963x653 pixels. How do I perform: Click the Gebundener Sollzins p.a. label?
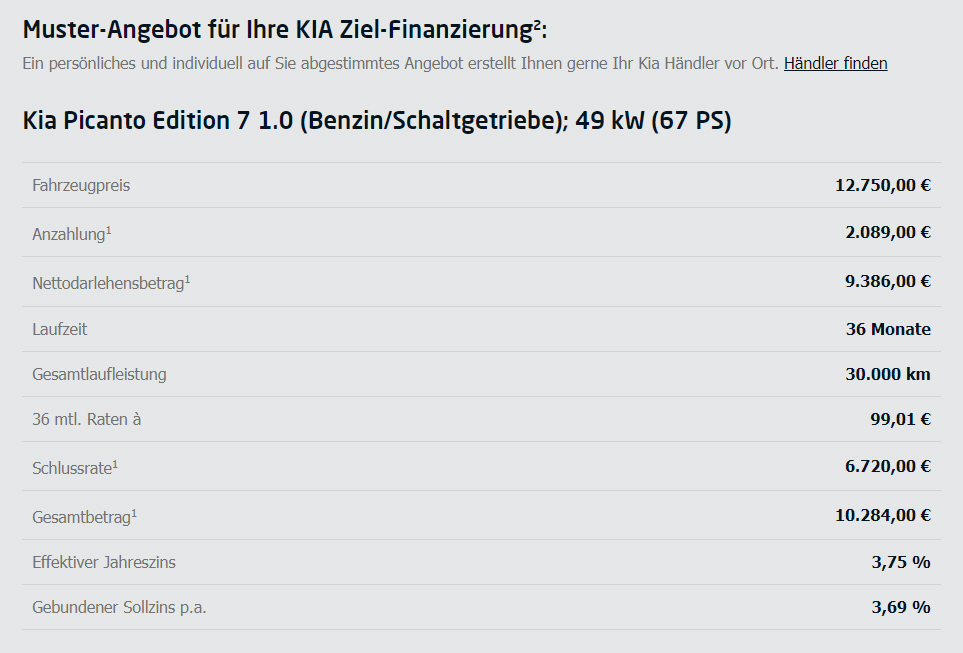tap(119, 608)
